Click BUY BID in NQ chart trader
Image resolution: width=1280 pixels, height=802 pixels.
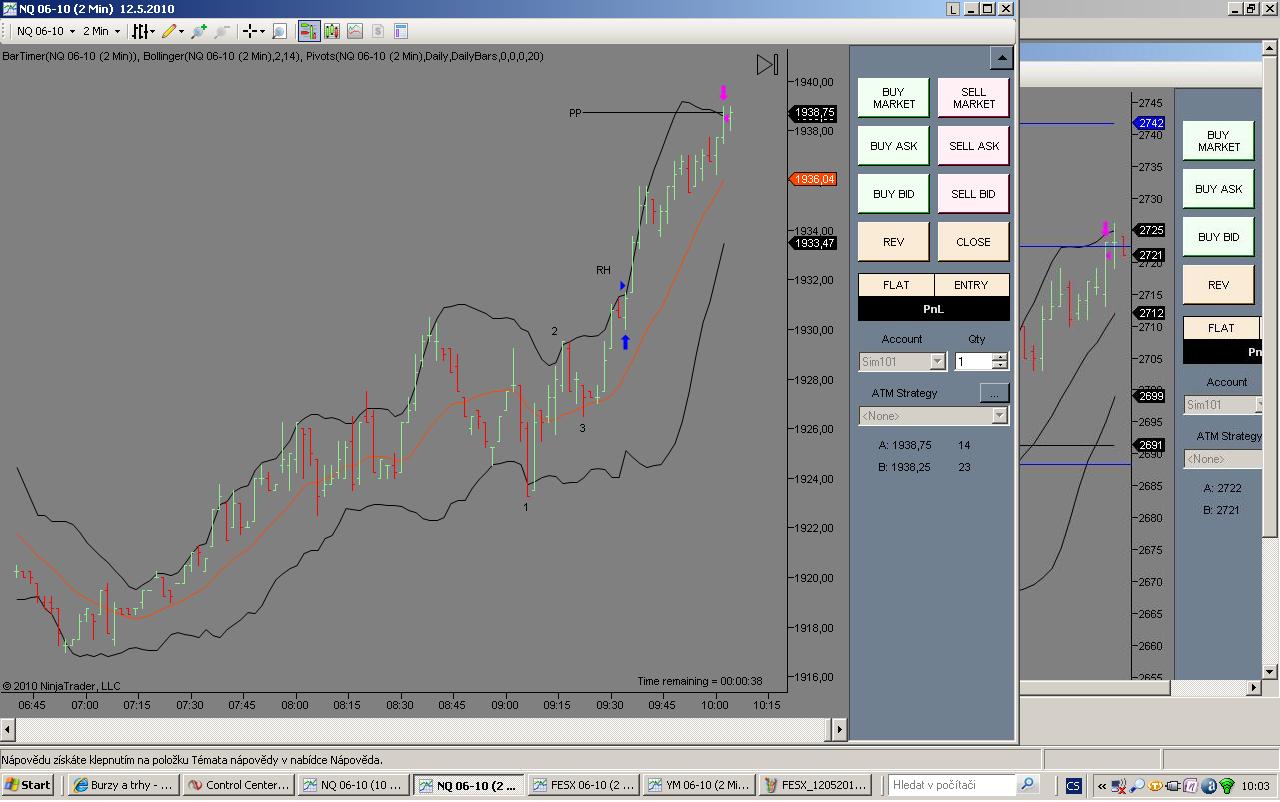pyautogui.click(x=894, y=194)
